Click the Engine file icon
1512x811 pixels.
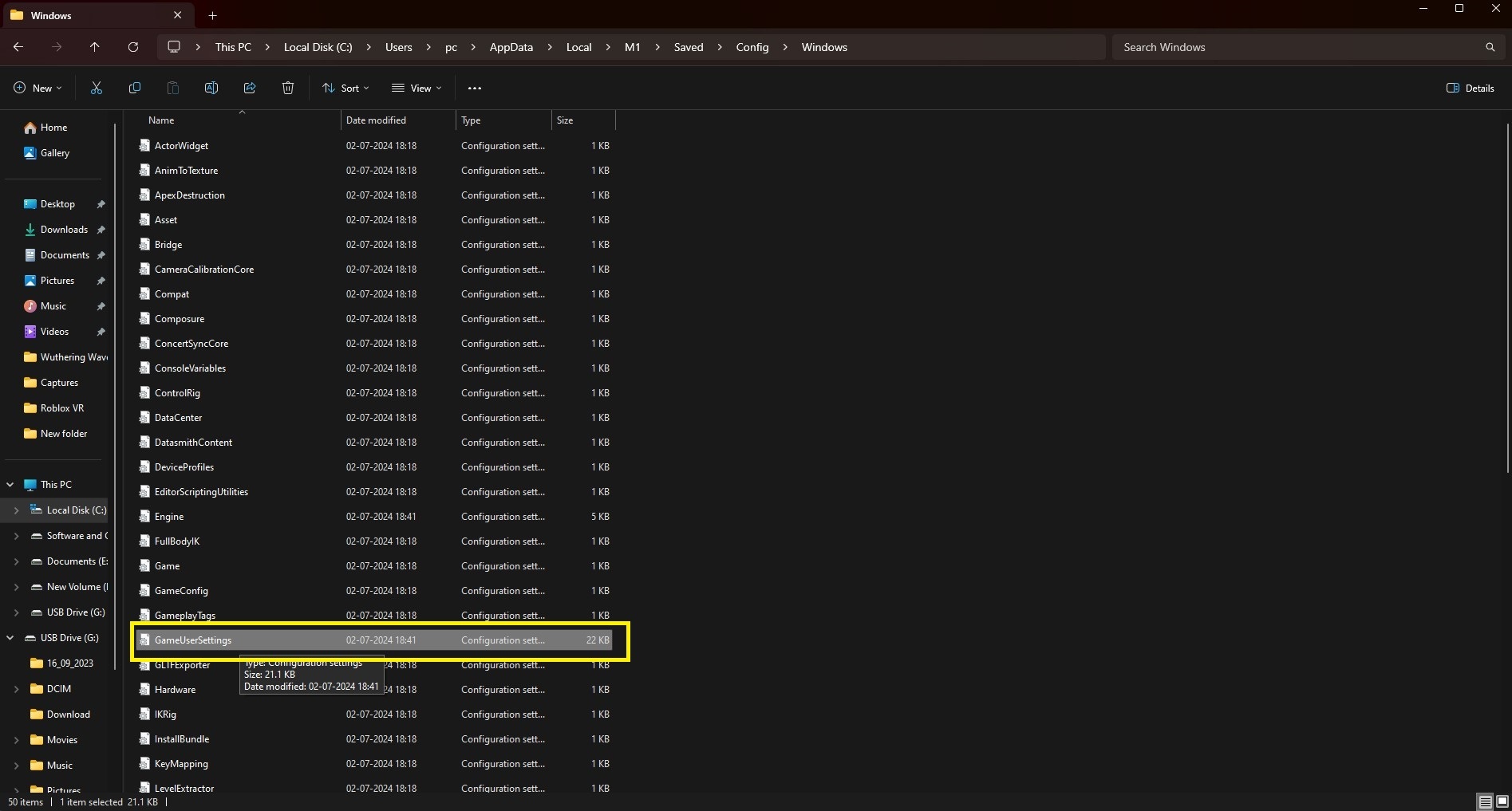point(144,516)
